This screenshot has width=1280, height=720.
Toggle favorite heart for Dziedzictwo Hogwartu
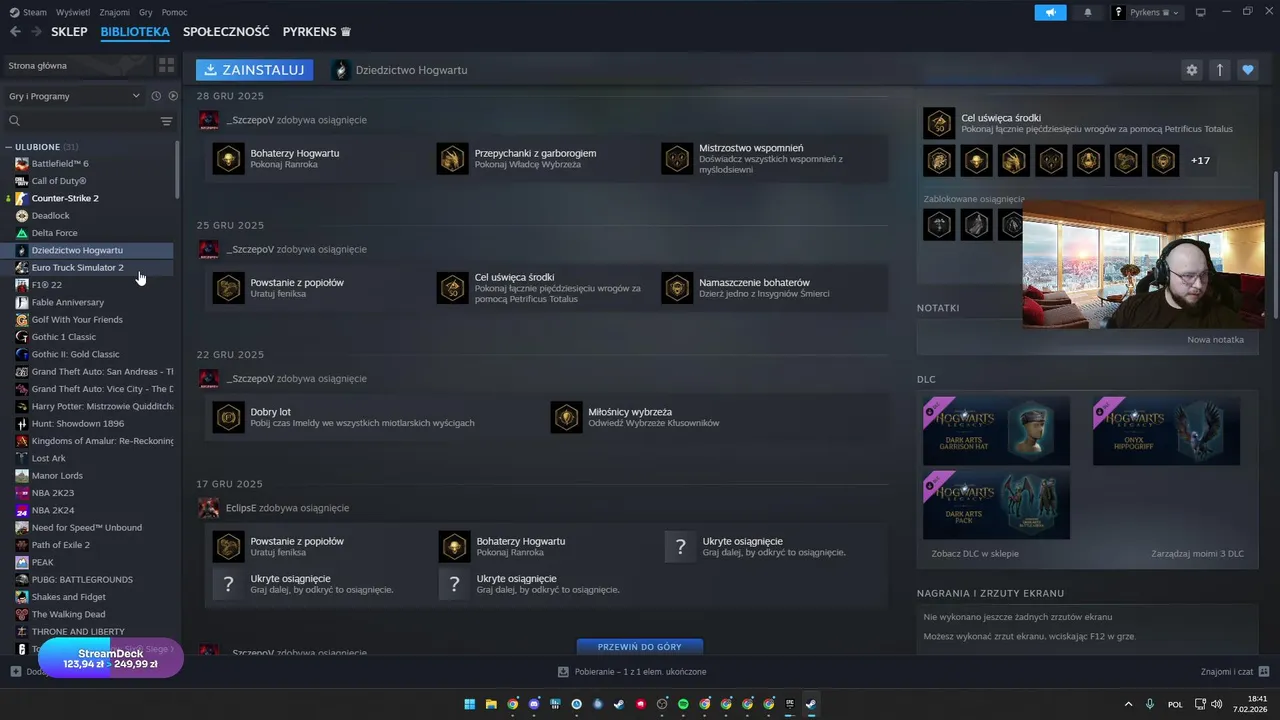tap(1247, 70)
